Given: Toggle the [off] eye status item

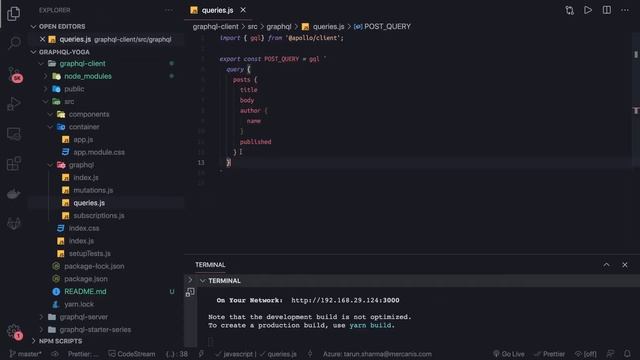Looking at the screenshot, I should (x=586, y=354).
